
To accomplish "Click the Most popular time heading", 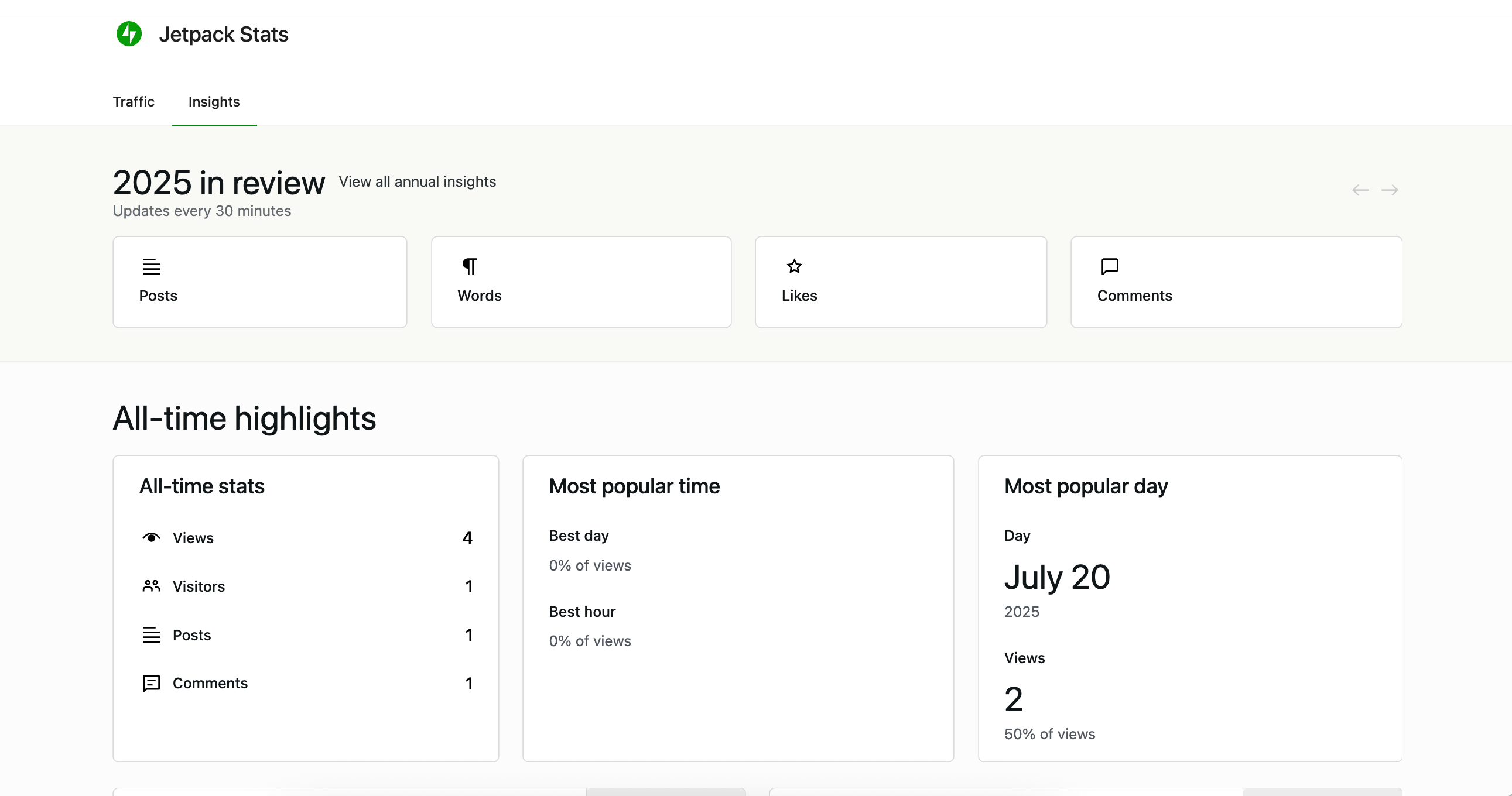I will coord(634,486).
